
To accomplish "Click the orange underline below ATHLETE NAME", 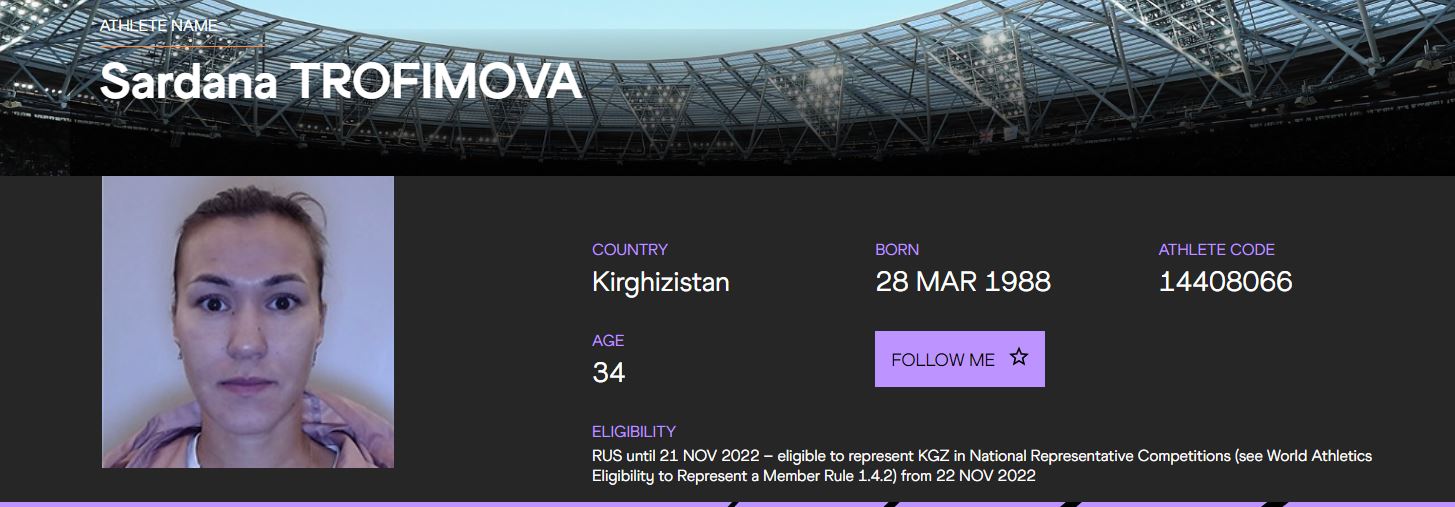I will tap(182, 46).
